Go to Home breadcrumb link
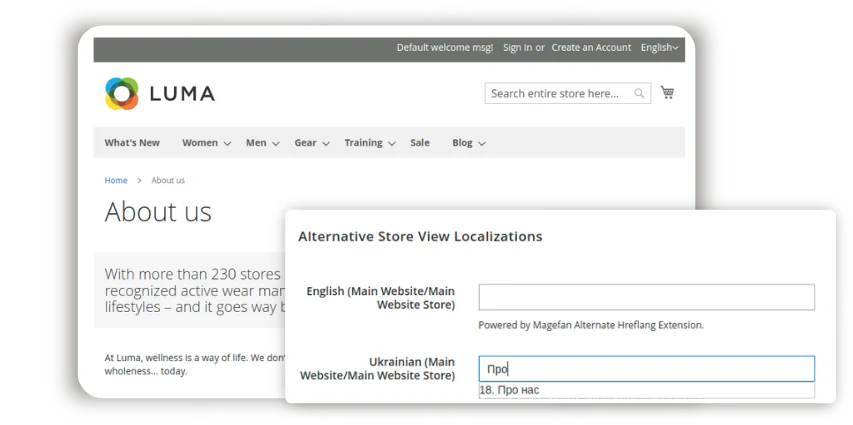The image size is (853, 425). tap(116, 180)
